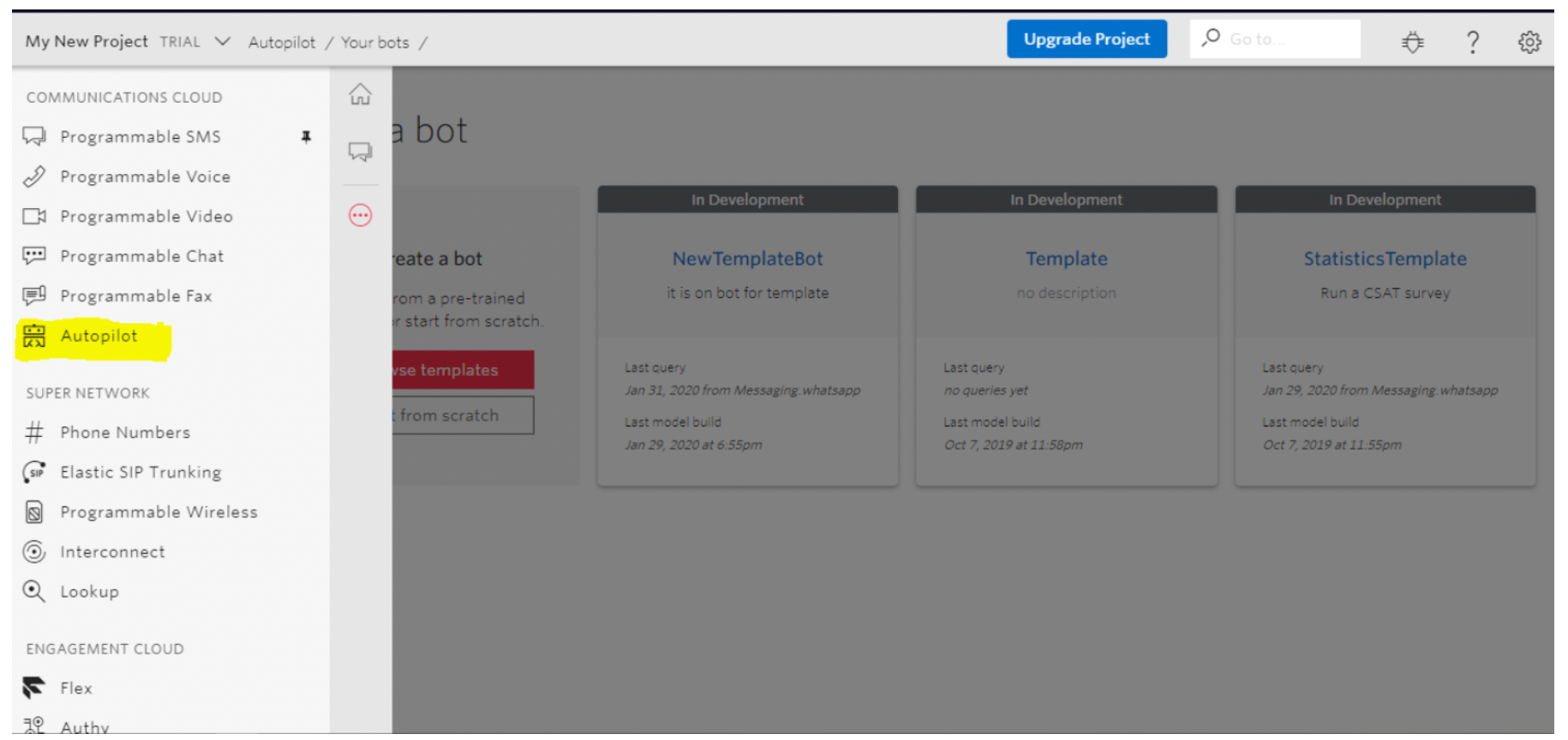1568x740 pixels.
Task: Open Lookup menu item
Action: 89,592
